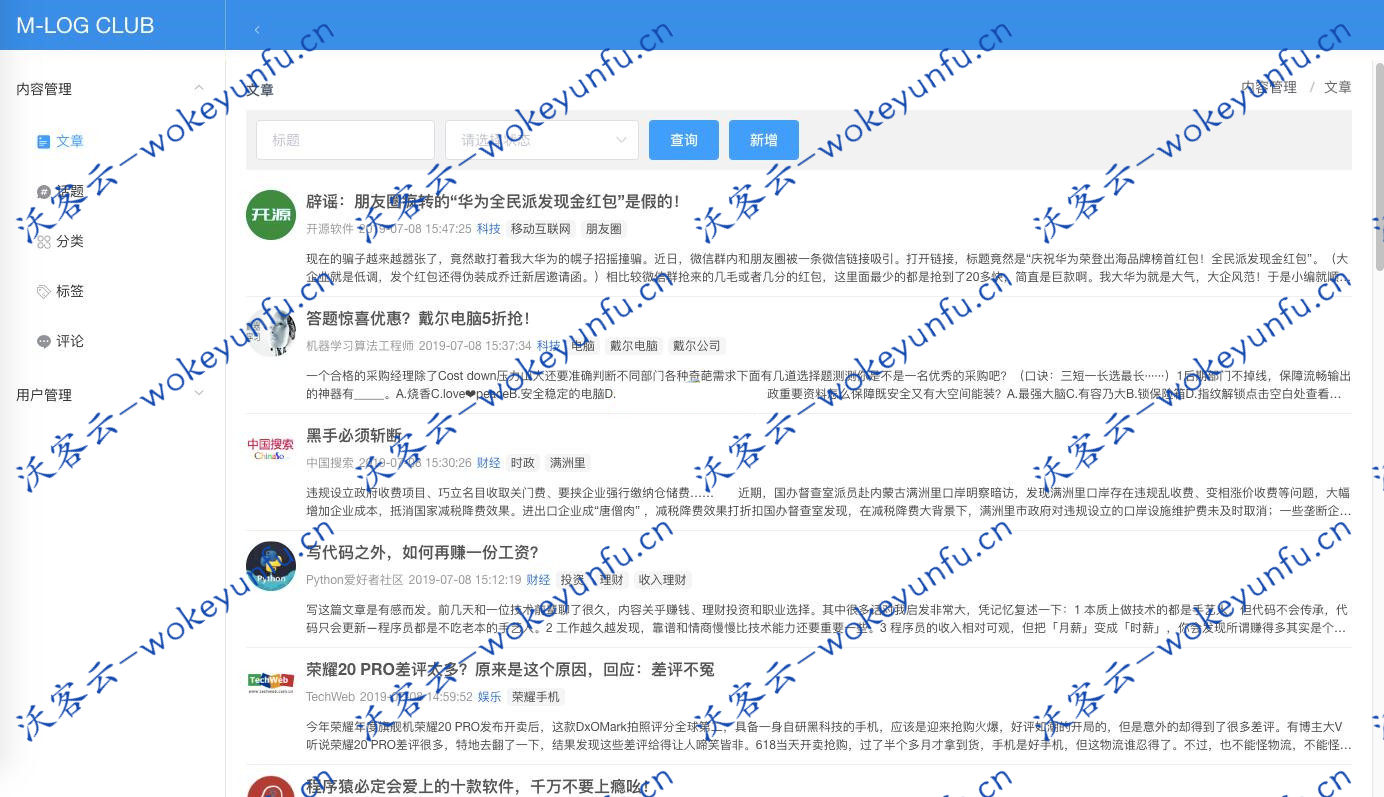
Task: Click the 满洲里 tag
Action: pyautogui.click(x=568, y=463)
